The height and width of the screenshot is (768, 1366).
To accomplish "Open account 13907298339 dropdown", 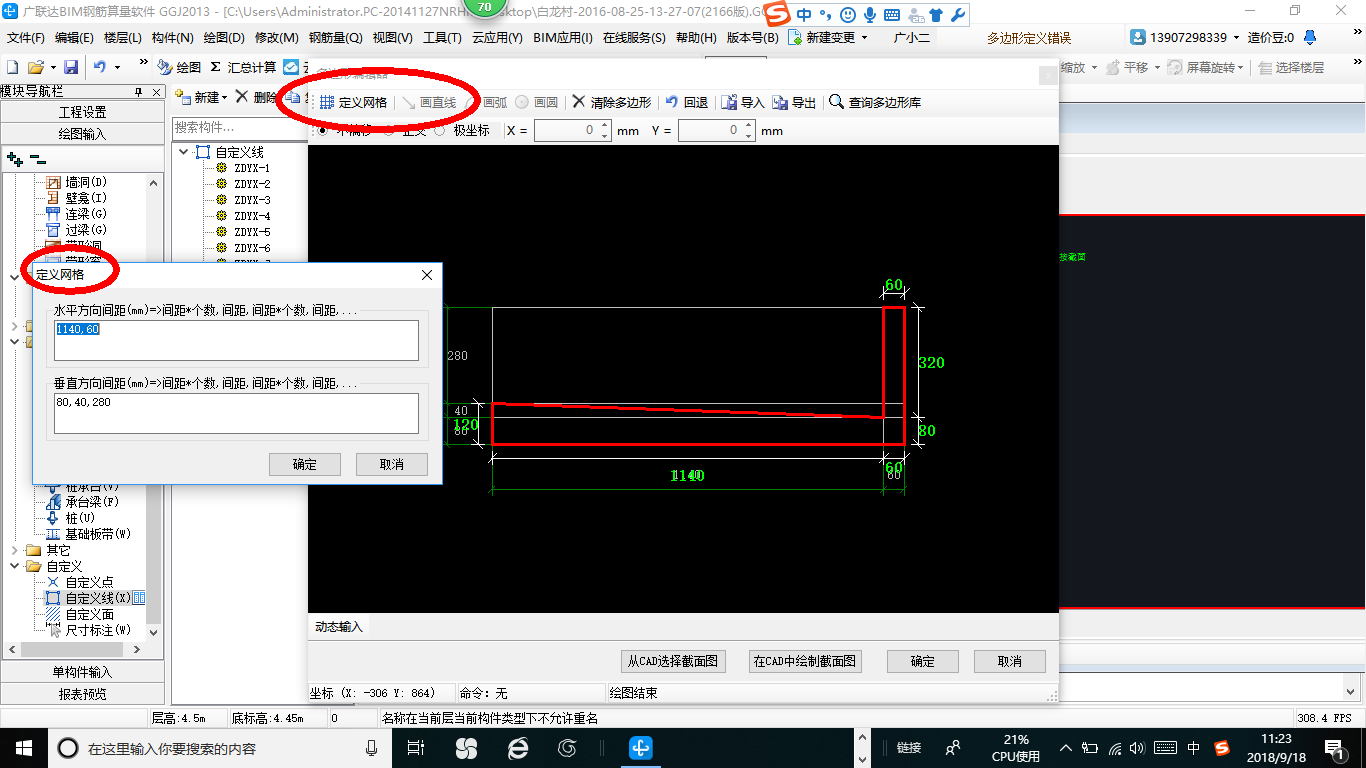I will 1237,38.
